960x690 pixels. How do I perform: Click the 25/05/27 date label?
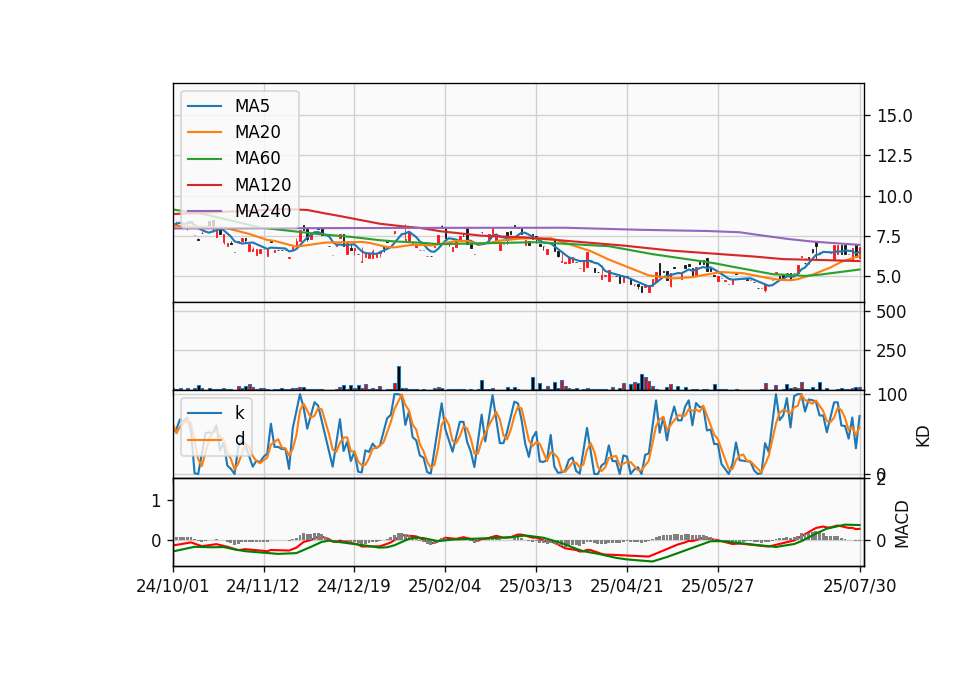(x=718, y=586)
